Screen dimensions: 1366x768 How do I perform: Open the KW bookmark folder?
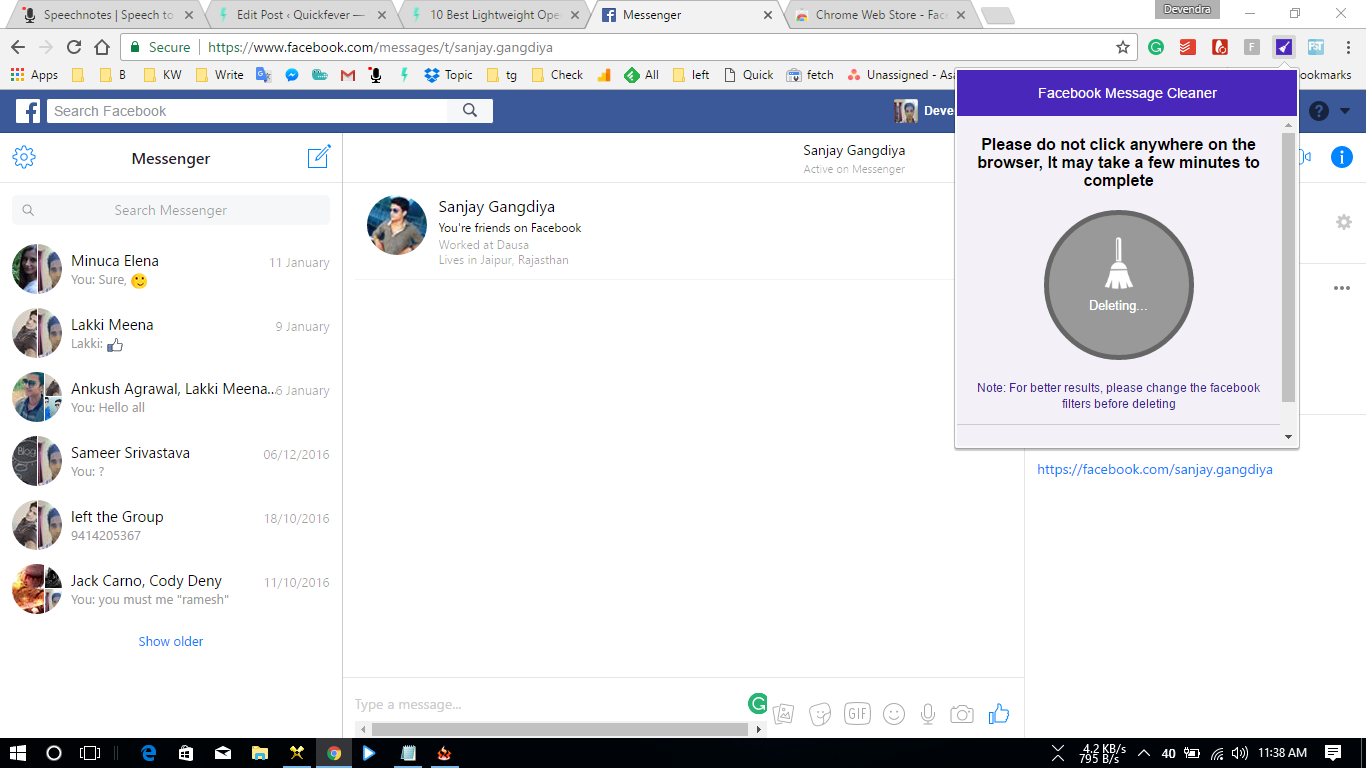(x=162, y=74)
